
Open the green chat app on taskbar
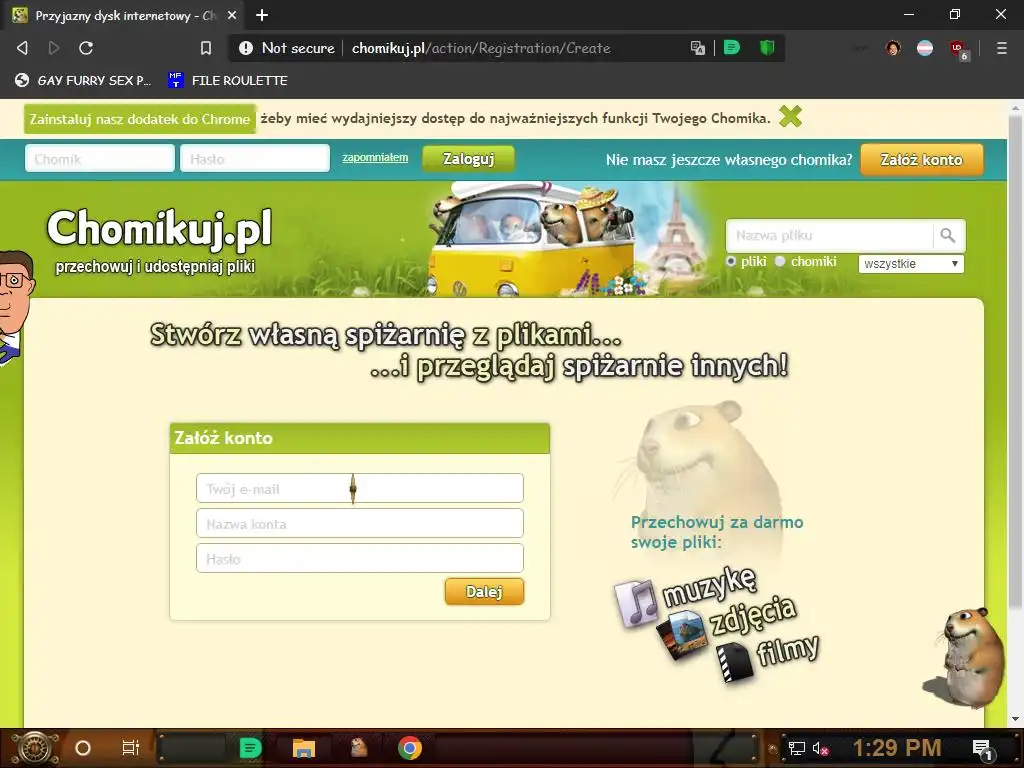tap(251, 748)
